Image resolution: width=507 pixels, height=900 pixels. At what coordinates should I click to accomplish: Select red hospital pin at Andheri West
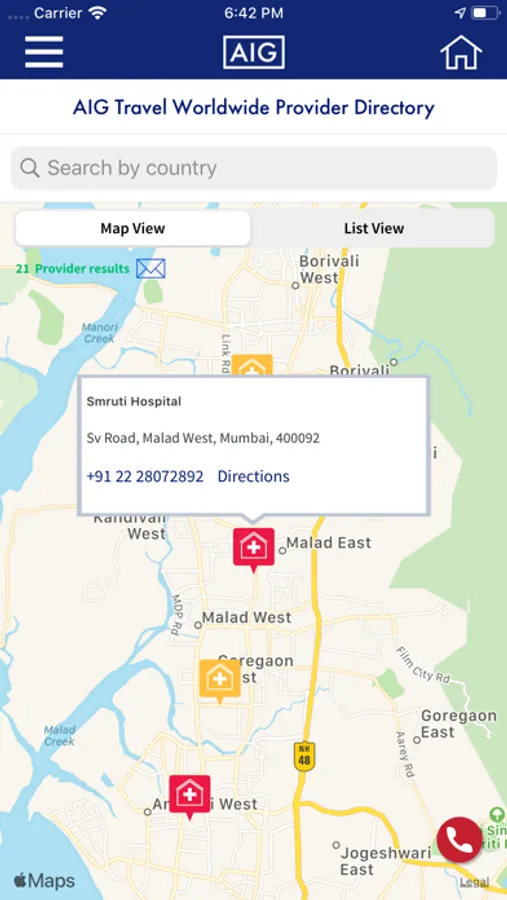tap(189, 797)
